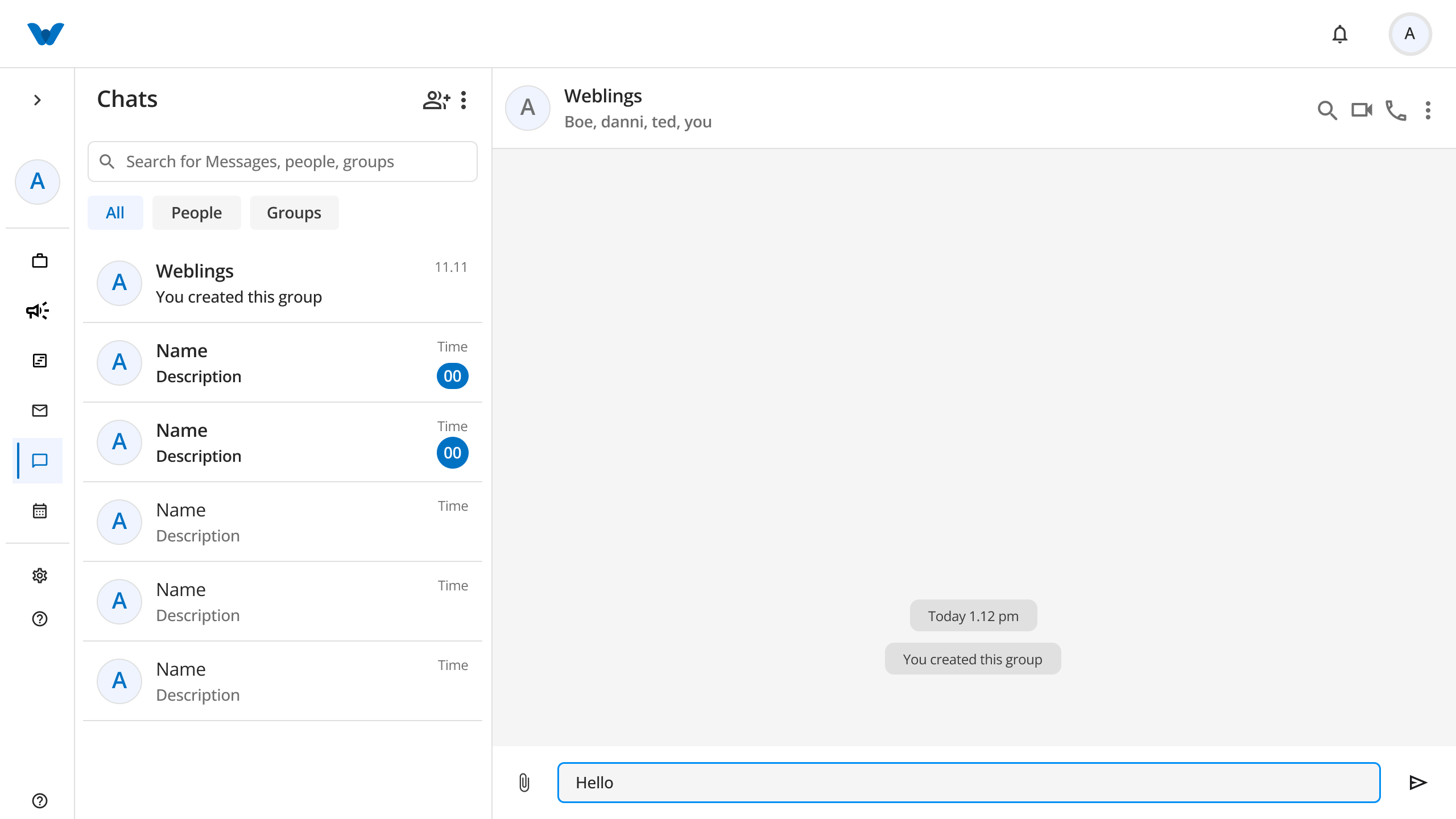Screen dimensions: 1456x819
Task: Open the conversation more options menu
Action: [x=1428, y=110]
